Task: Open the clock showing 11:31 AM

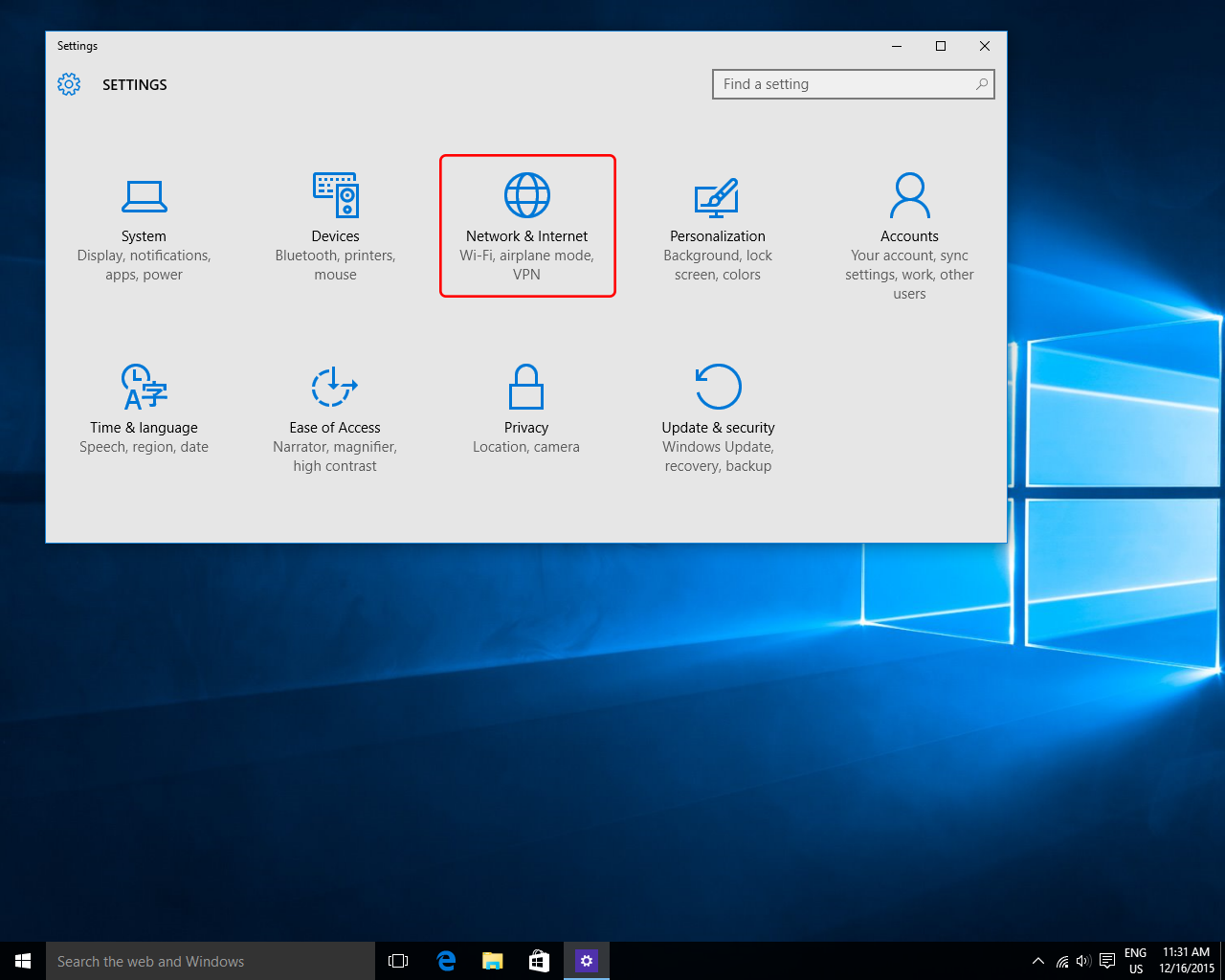Action: point(1187,961)
